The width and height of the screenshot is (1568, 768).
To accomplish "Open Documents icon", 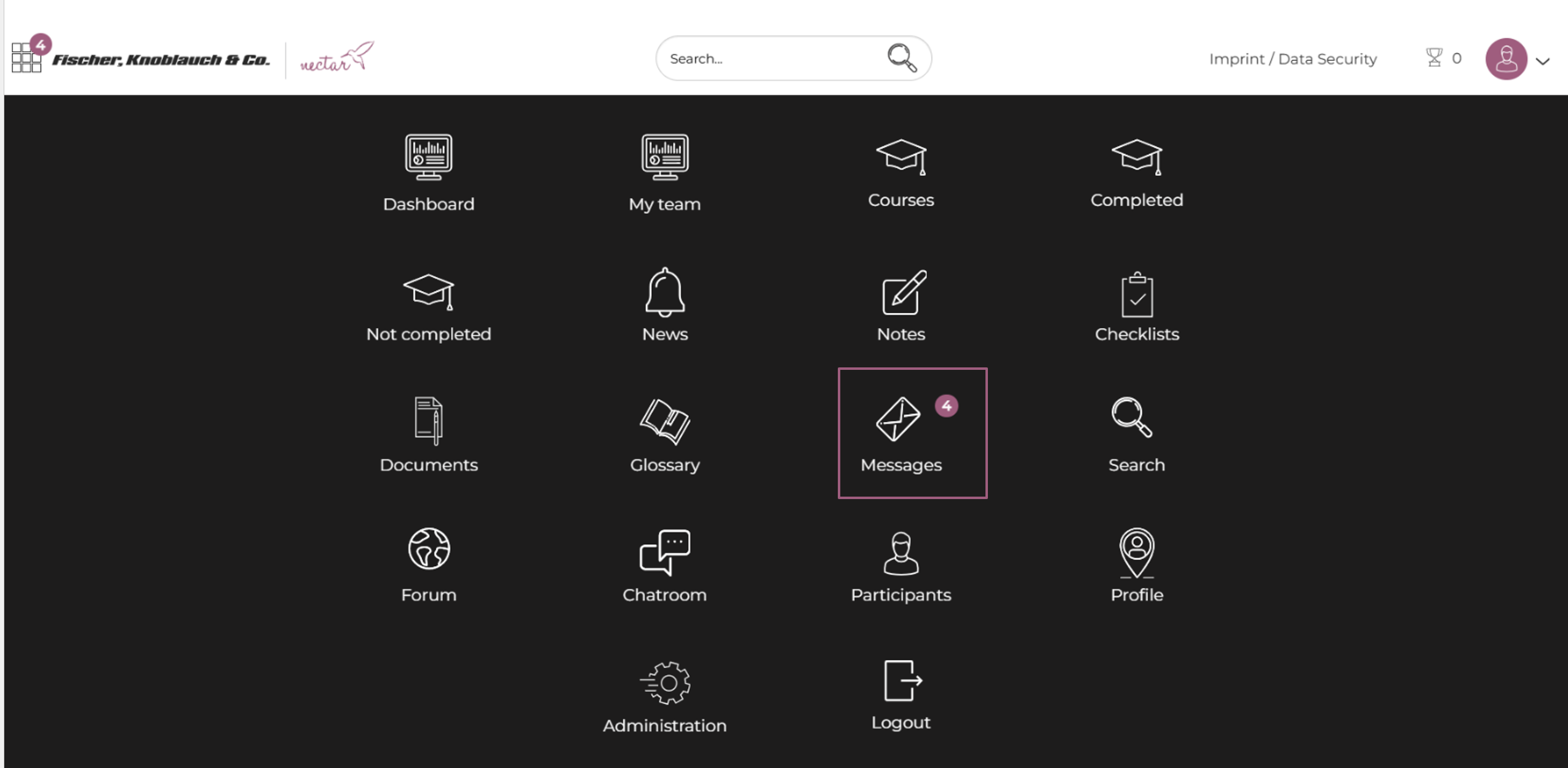I will coord(429,421).
